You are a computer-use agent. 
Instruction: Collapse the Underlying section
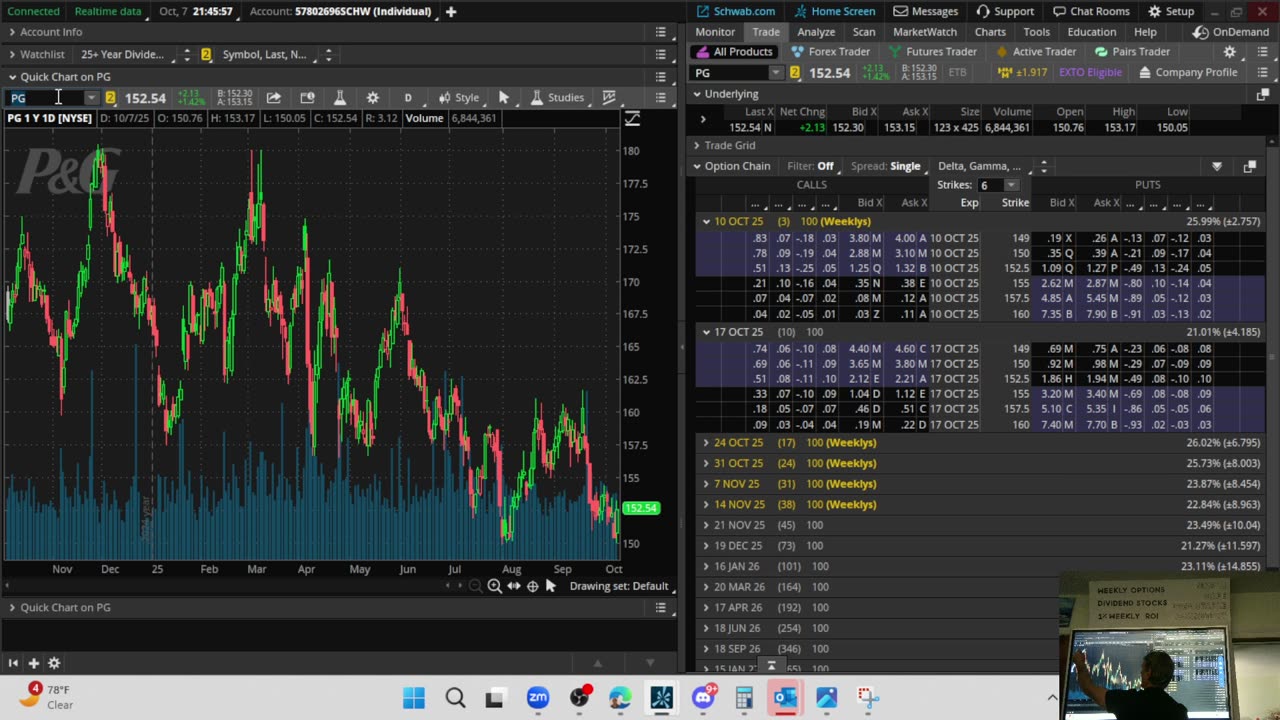coord(697,94)
